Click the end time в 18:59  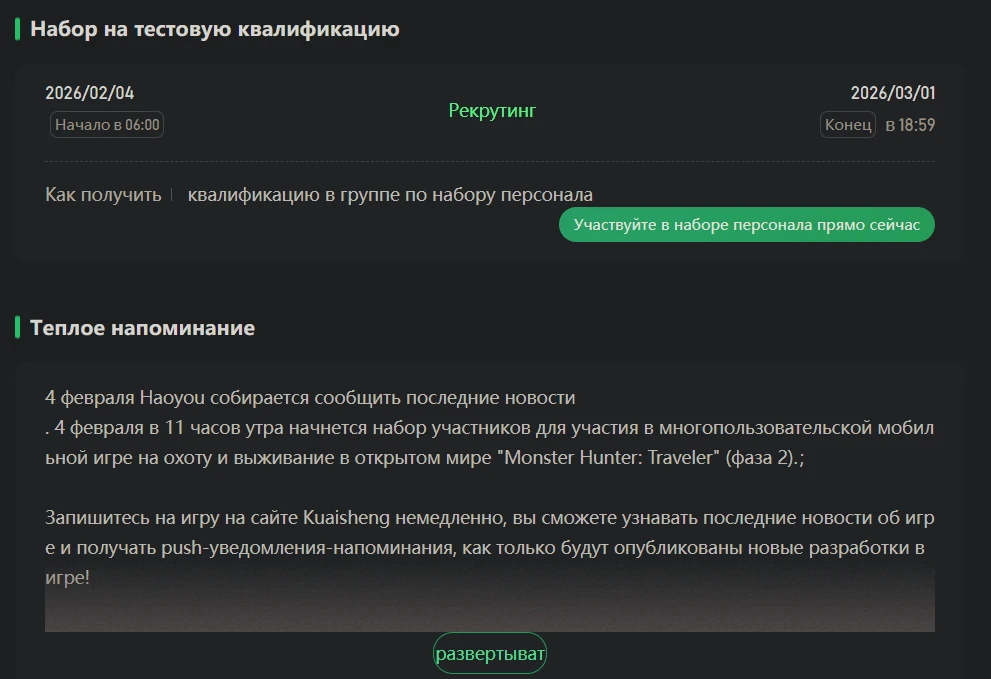(909, 125)
